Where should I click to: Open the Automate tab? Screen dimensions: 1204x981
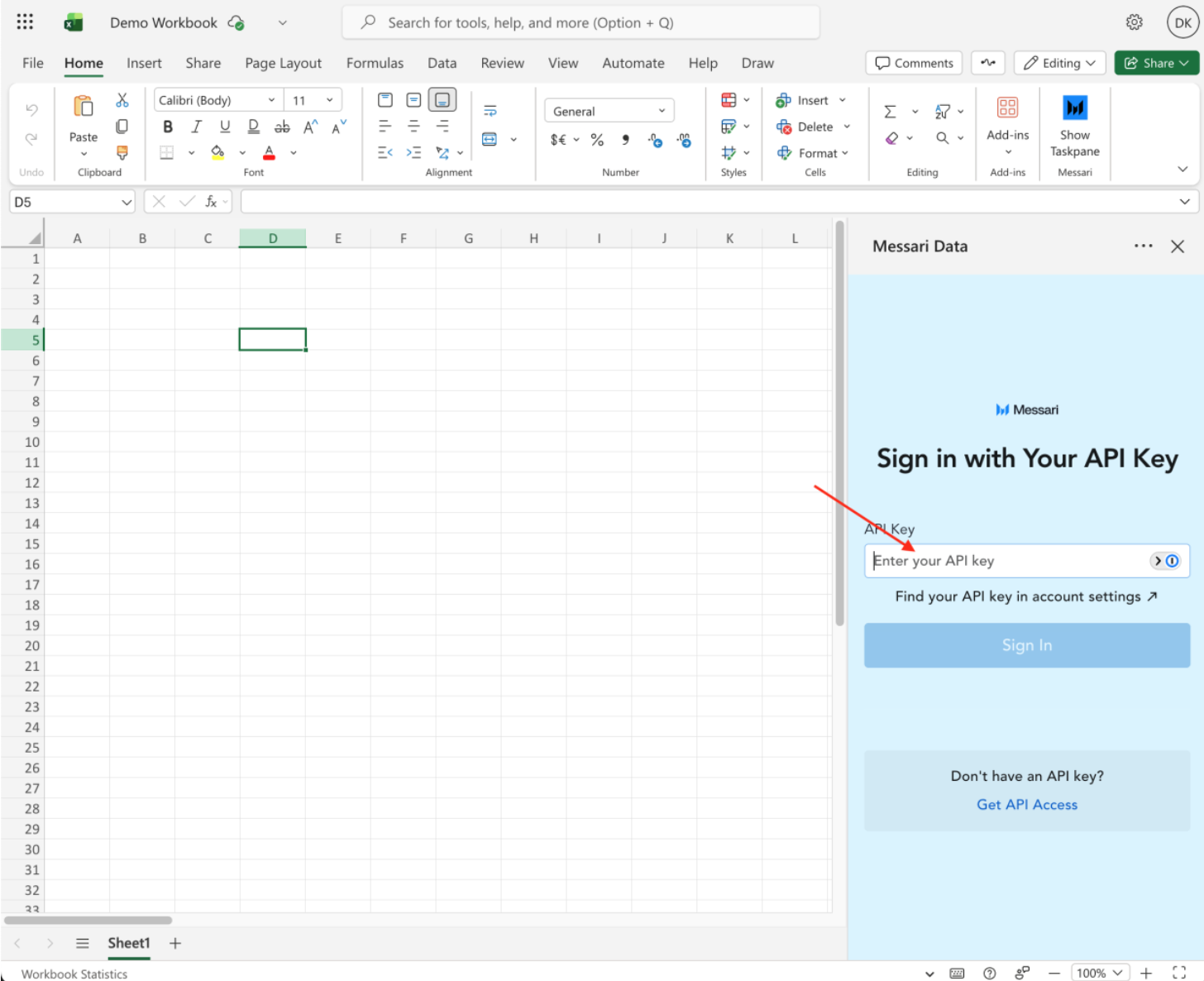(633, 63)
